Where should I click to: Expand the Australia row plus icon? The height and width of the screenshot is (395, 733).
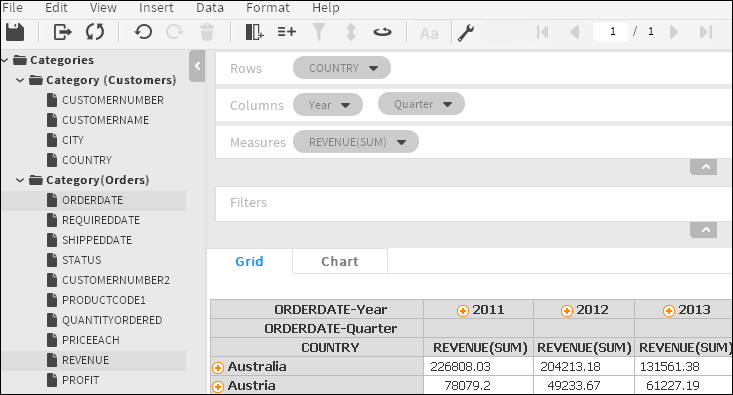pos(218,368)
